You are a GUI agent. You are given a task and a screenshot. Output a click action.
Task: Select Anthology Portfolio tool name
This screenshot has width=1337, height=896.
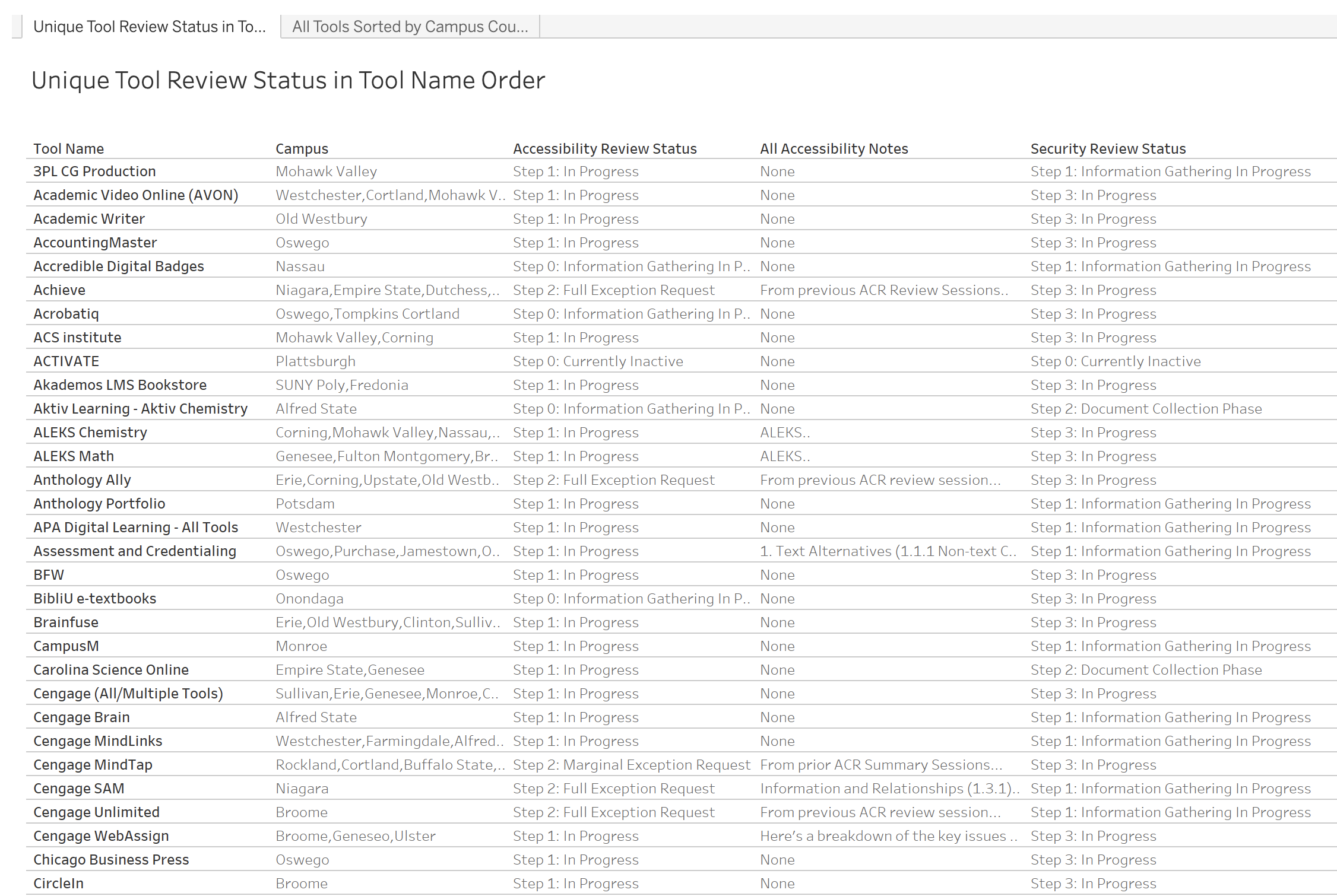(99, 504)
